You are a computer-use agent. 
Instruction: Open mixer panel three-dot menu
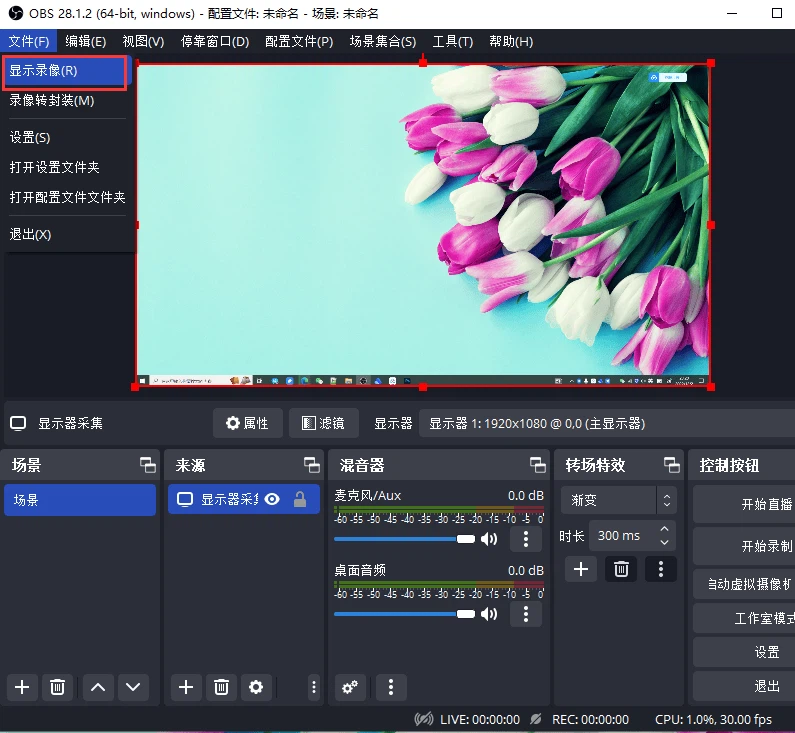click(x=391, y=687)
